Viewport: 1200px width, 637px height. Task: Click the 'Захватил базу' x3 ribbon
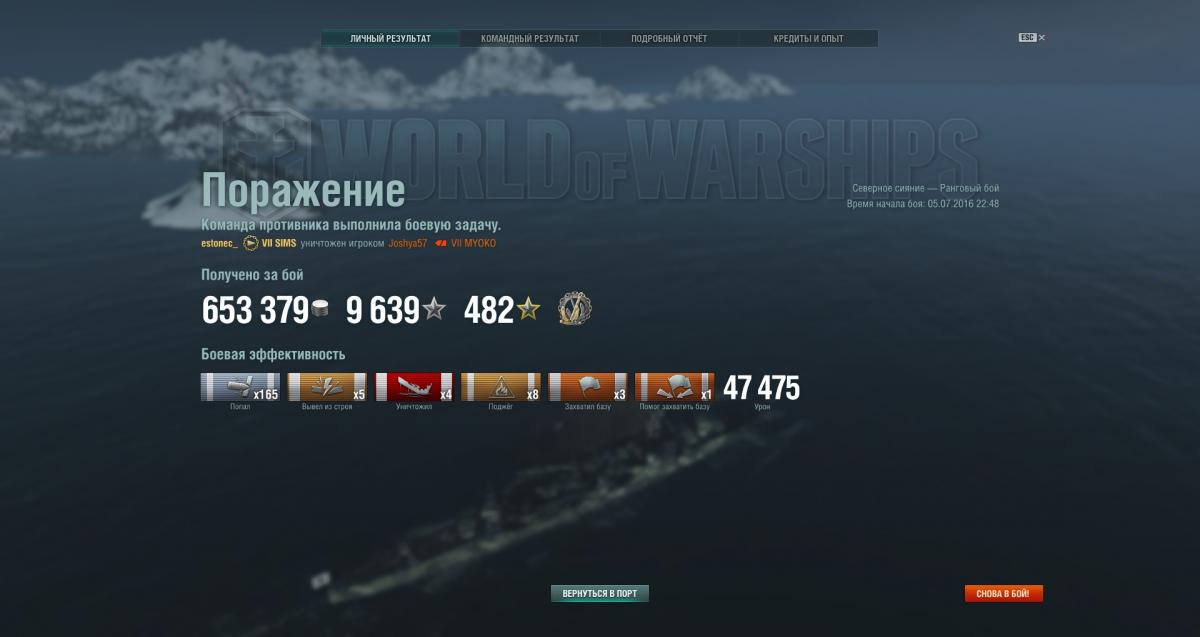588,387
